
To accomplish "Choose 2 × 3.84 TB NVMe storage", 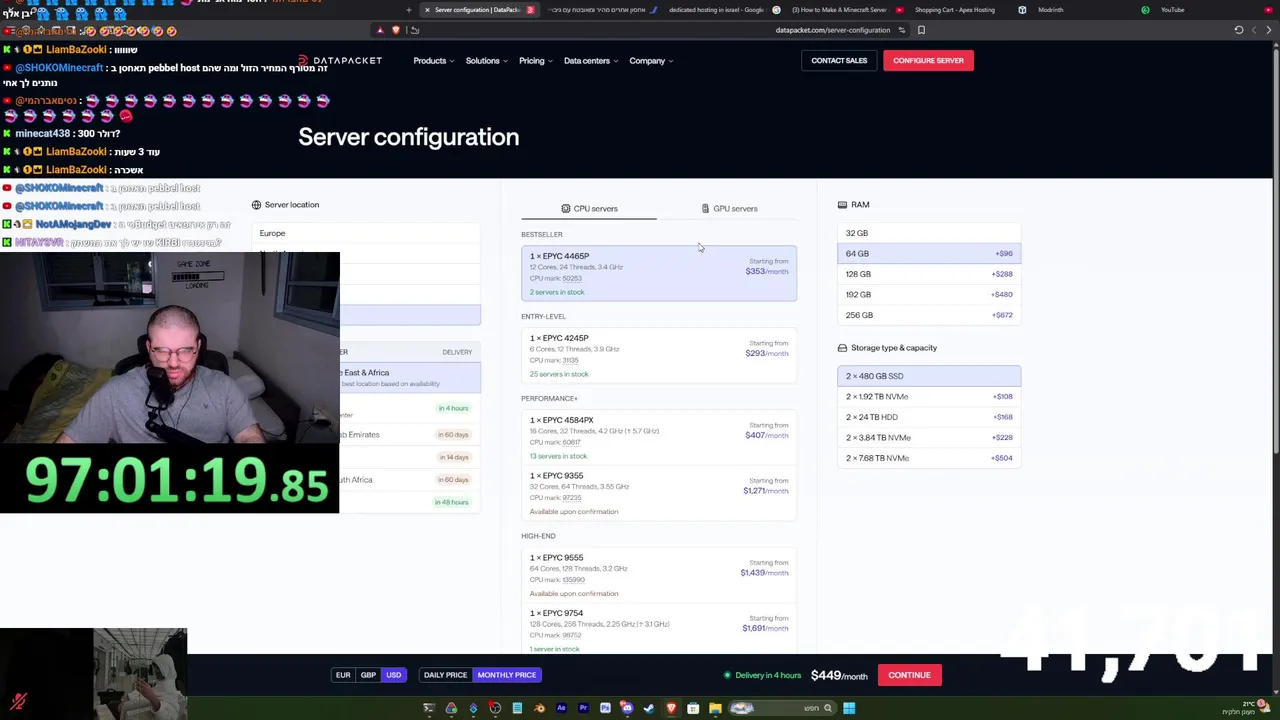I will coord(929,438).
